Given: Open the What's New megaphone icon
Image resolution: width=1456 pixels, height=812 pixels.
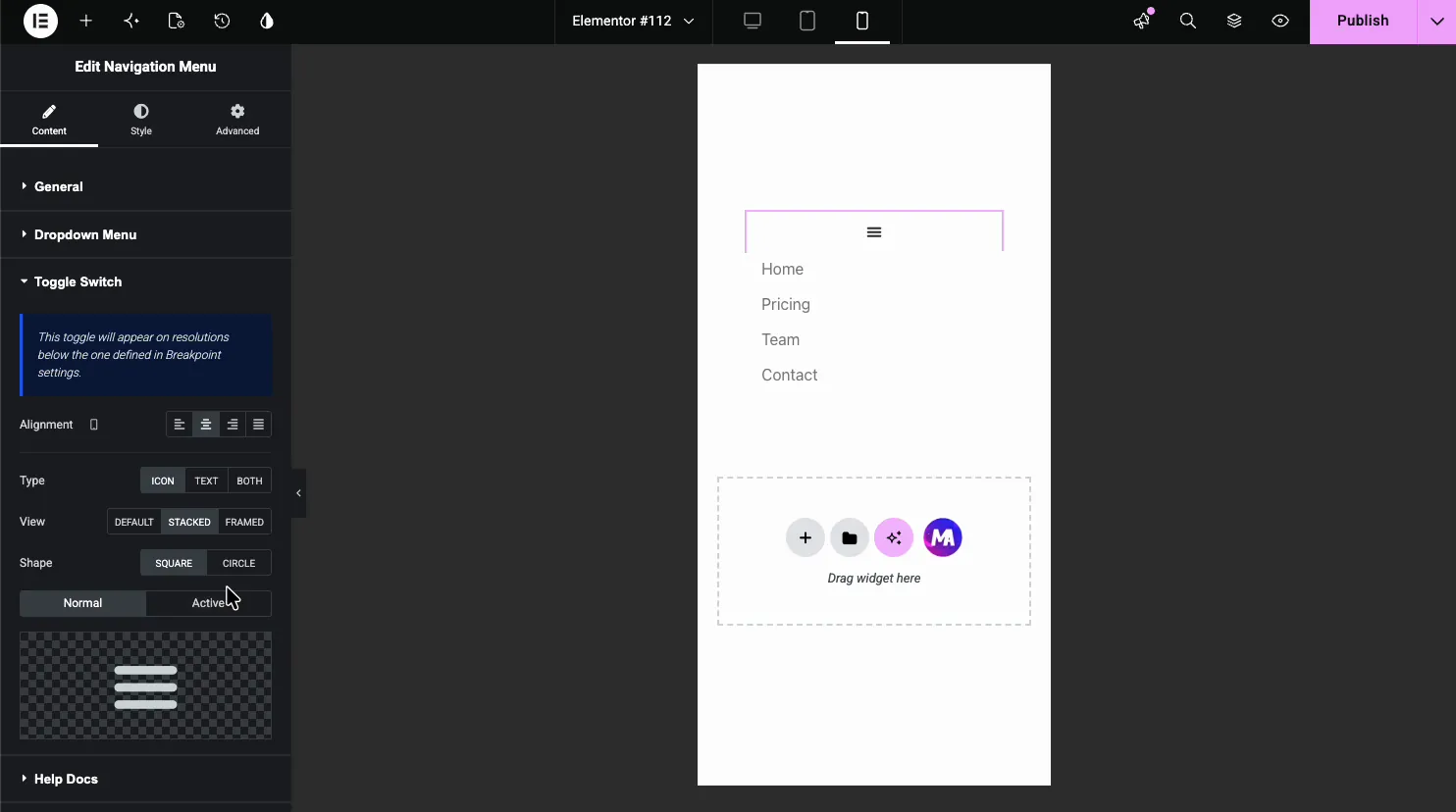Looking at the screenshot, I should pos(1141,21).
